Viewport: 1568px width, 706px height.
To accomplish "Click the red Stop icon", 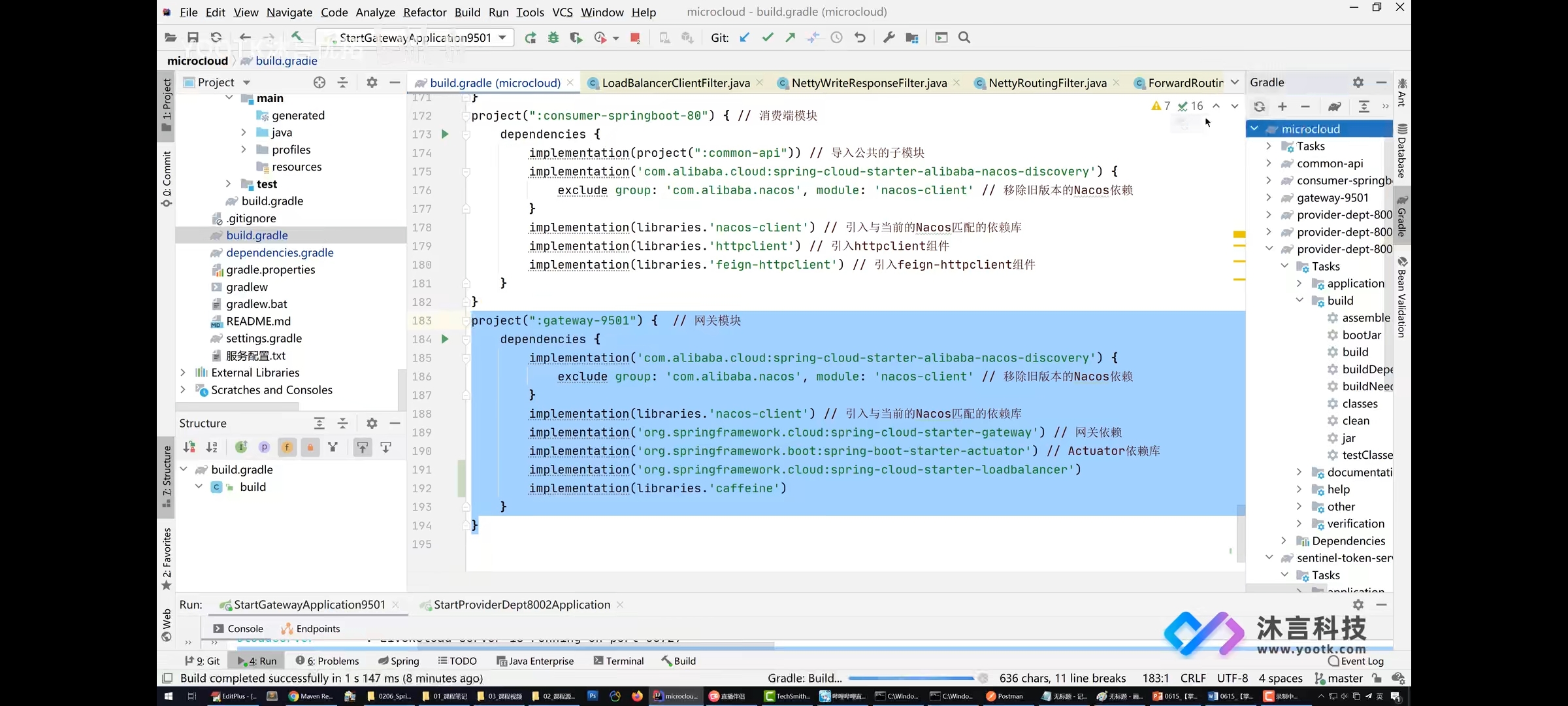I will (x=635, y=38).
